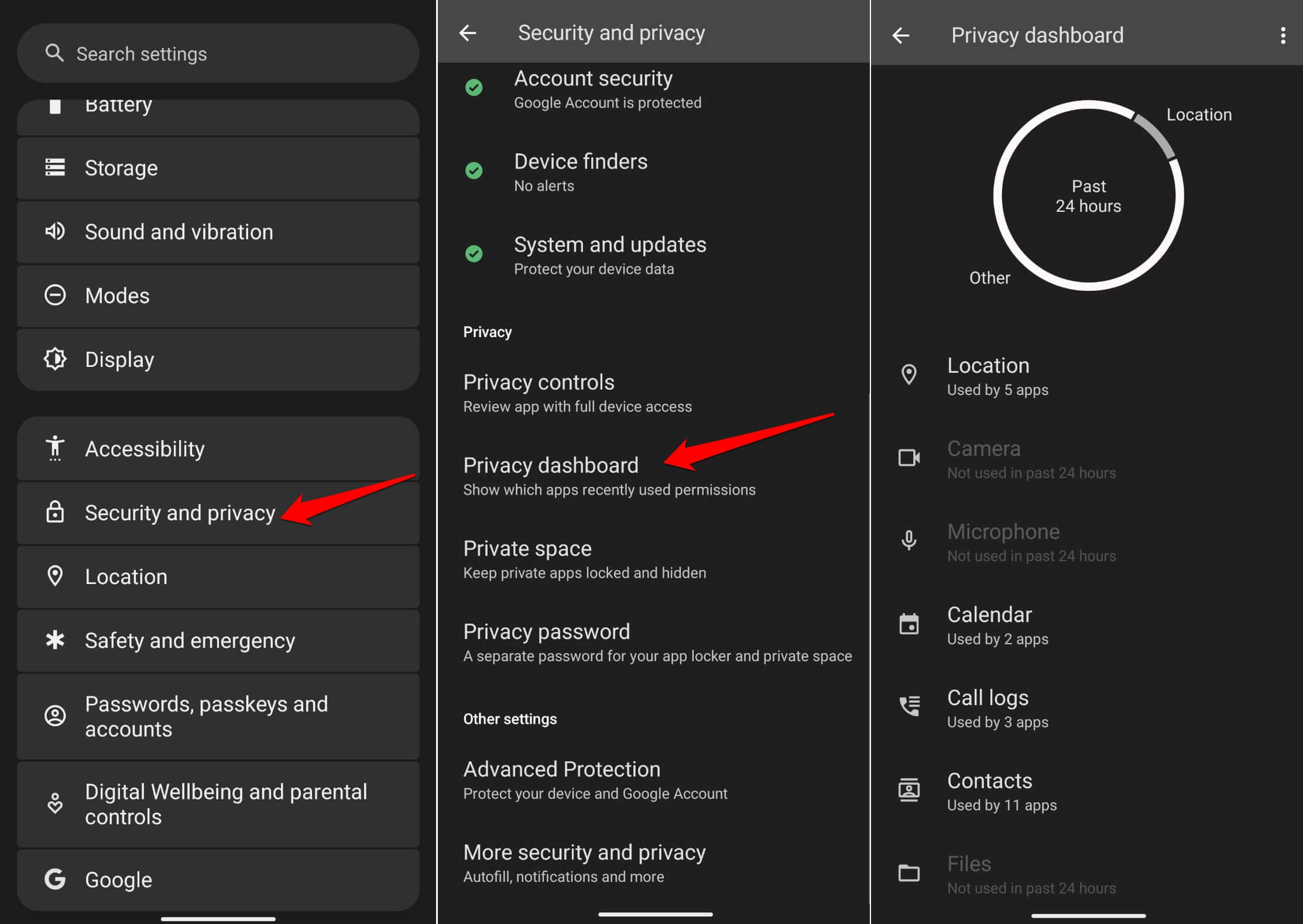Tap the System and updates green checkmark

[x=474, y=254]
